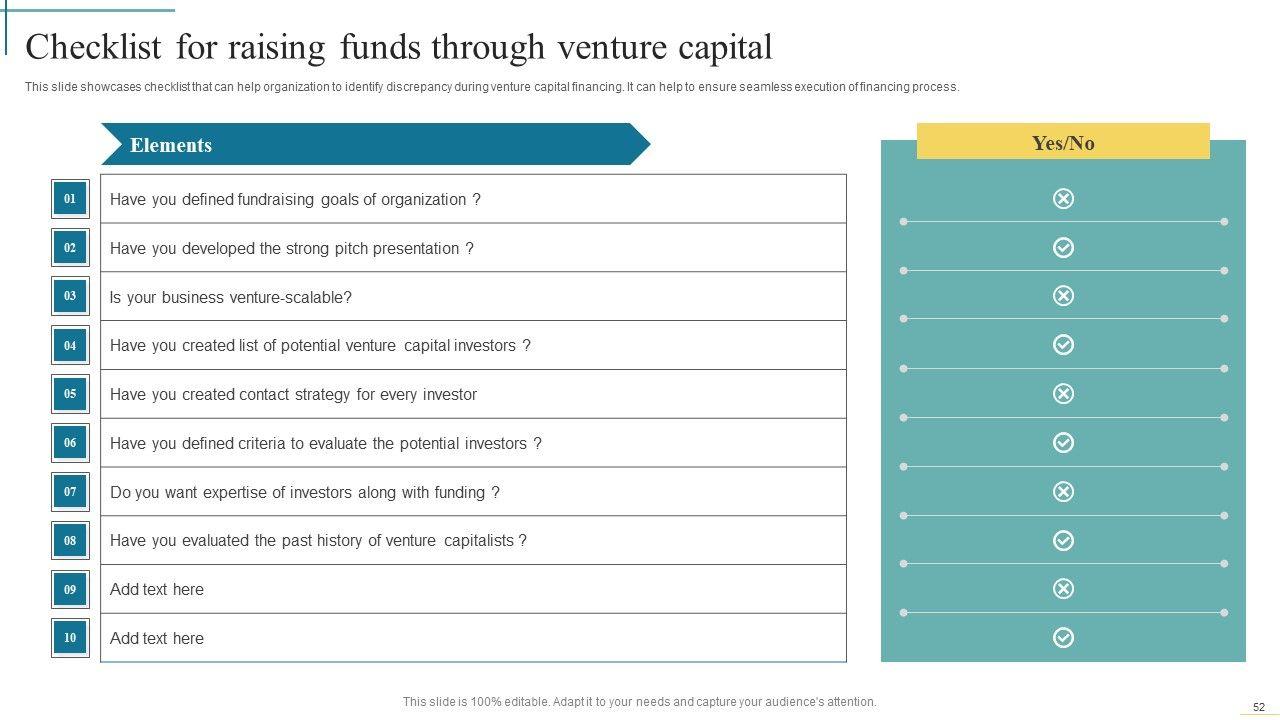Click the cross icon in row 09
The height and width of the screenshot is (720, 1280).
coord(1063,589)
